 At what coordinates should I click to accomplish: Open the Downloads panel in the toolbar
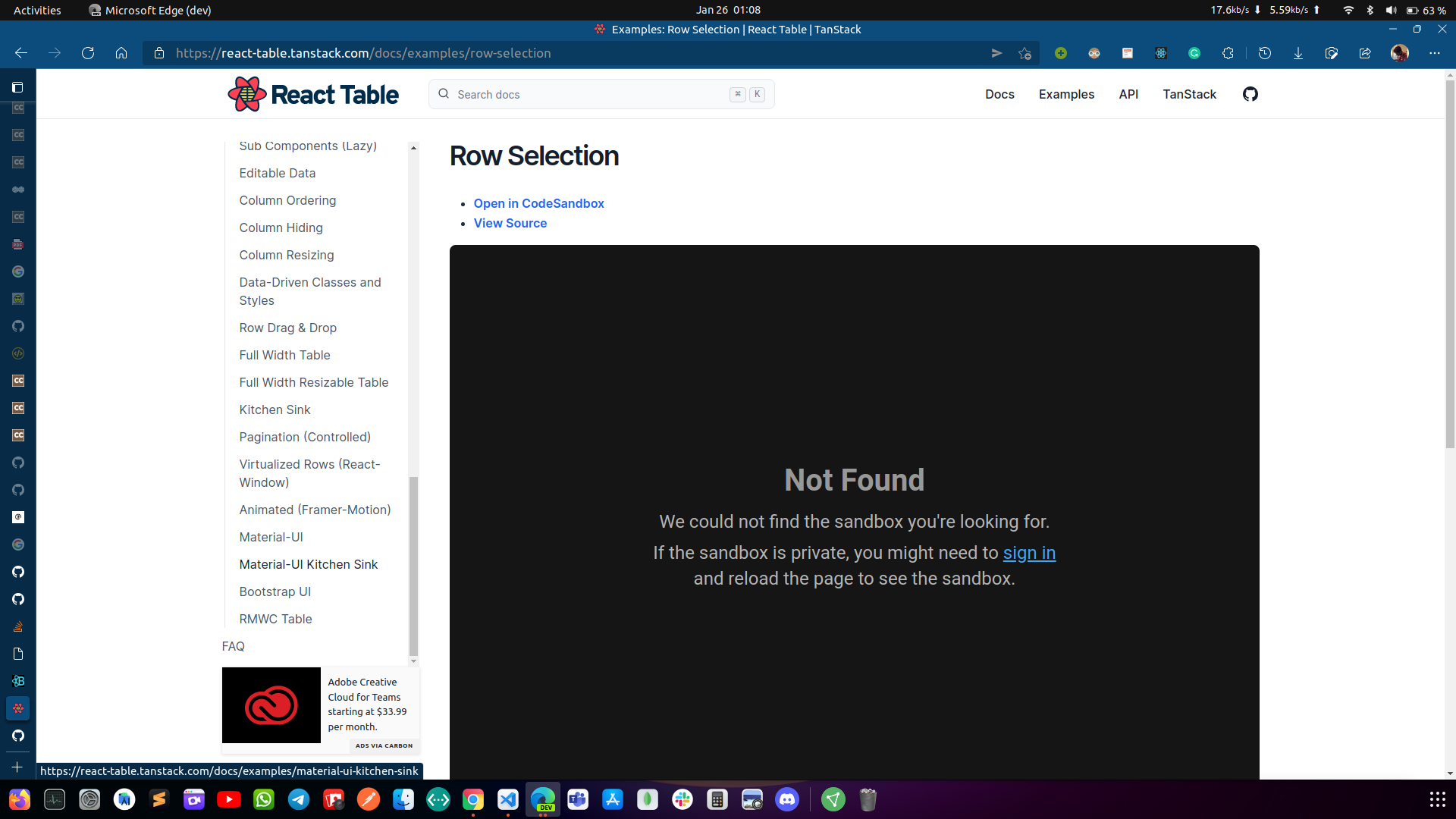coord(1298,53)
